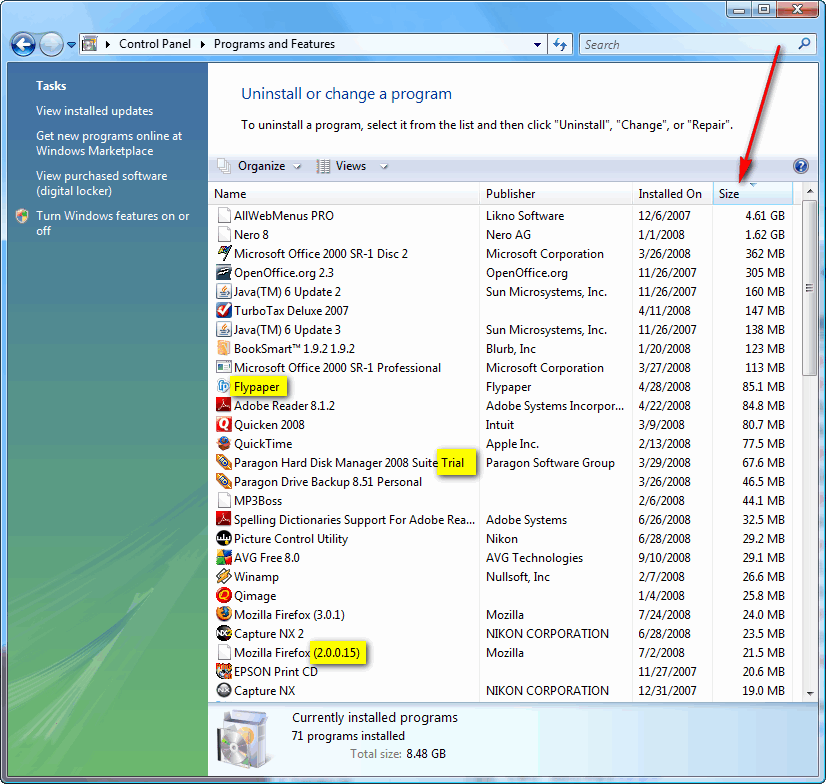The width and height of the screenshot is (826, 784).
Task: Click the magnifier search icon
Action: pyautogui.click(x=804, y=44)
